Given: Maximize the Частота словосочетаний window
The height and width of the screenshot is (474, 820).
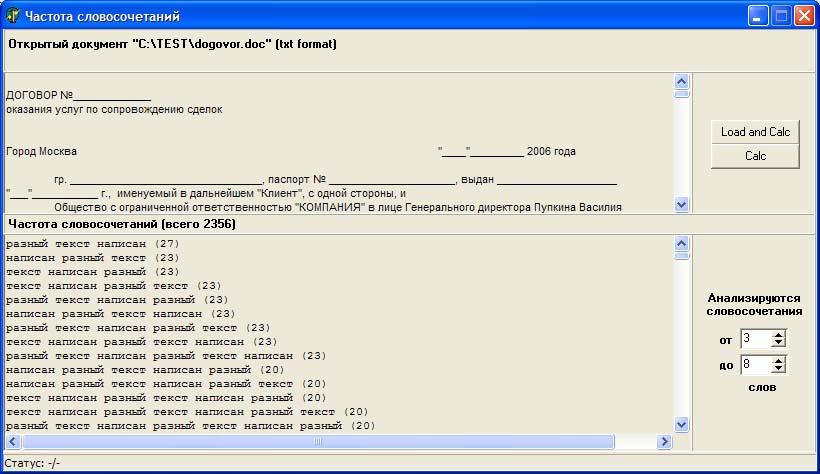Looking at the screenshot, I should [x=781, y=15].
